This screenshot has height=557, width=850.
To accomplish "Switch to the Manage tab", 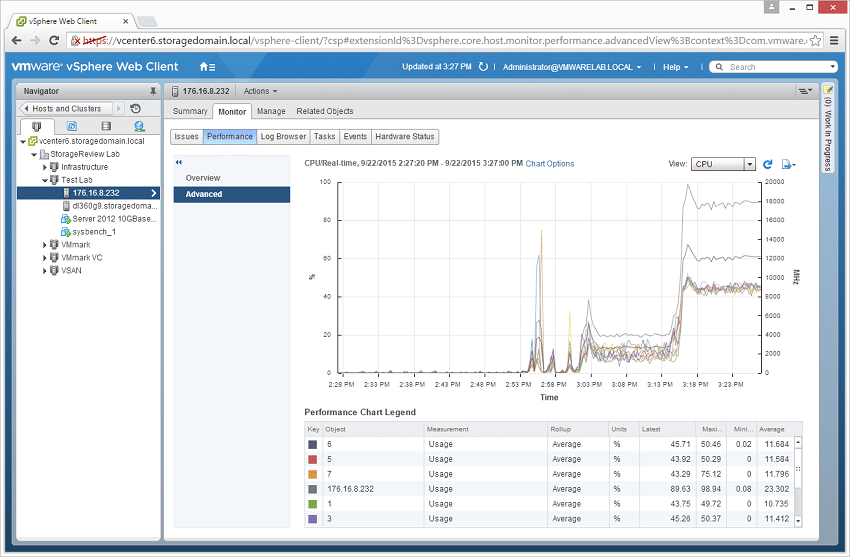I will point(271,111).
